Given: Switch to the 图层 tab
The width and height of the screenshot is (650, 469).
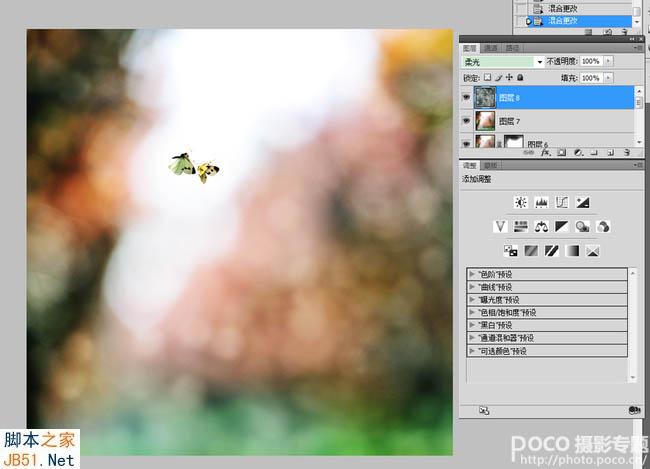Looking at the screenshot, I should (470, 48).
